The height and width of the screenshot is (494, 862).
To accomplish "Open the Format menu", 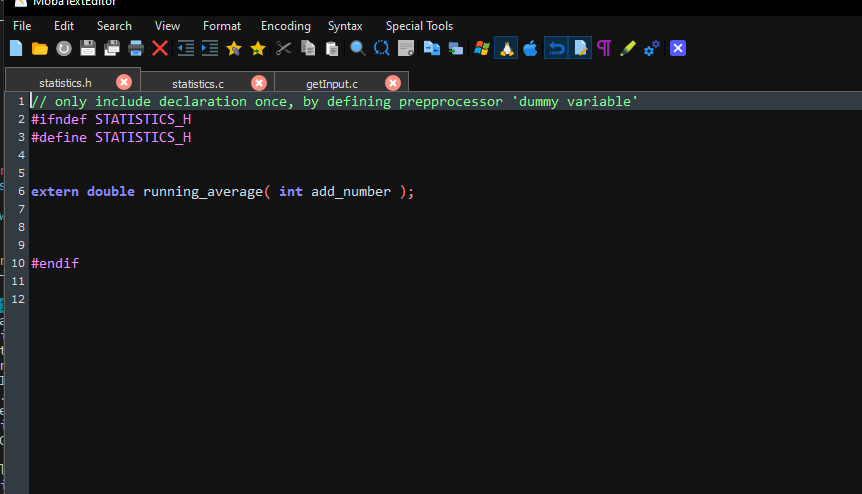I will tap(222, 26).
